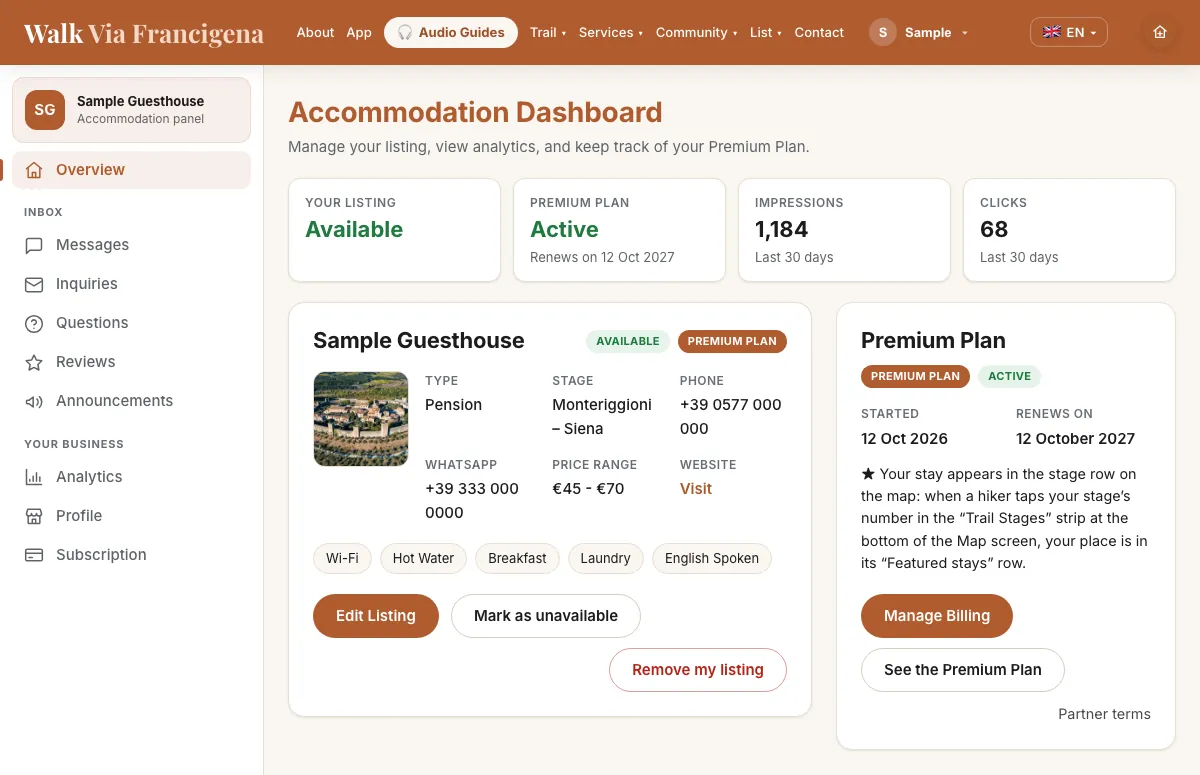
Task: Open the Sample account dropdown
Action: point(919,32)
